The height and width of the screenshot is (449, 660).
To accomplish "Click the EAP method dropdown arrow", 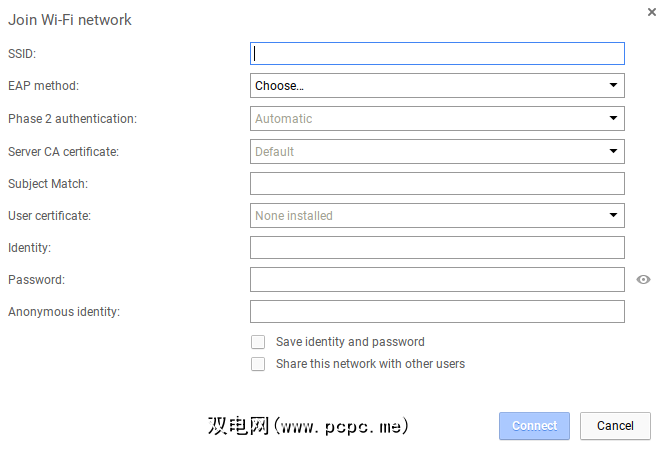I will pos(614,86).
